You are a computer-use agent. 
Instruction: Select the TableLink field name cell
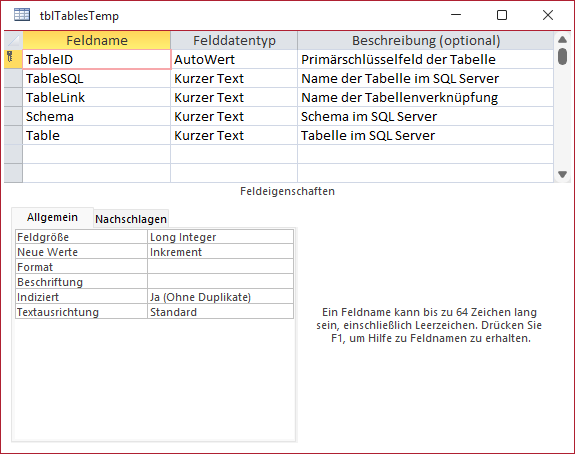97,98
